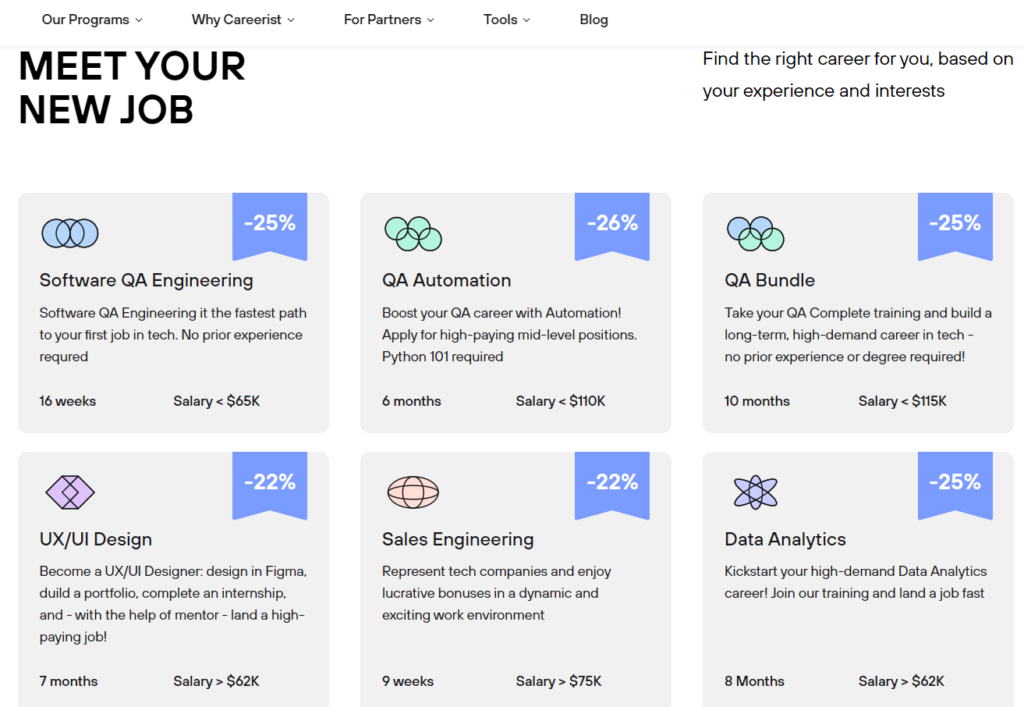
Task: Click the UX/UI Design purple diamond icon
Action: [x=70, y=492]
